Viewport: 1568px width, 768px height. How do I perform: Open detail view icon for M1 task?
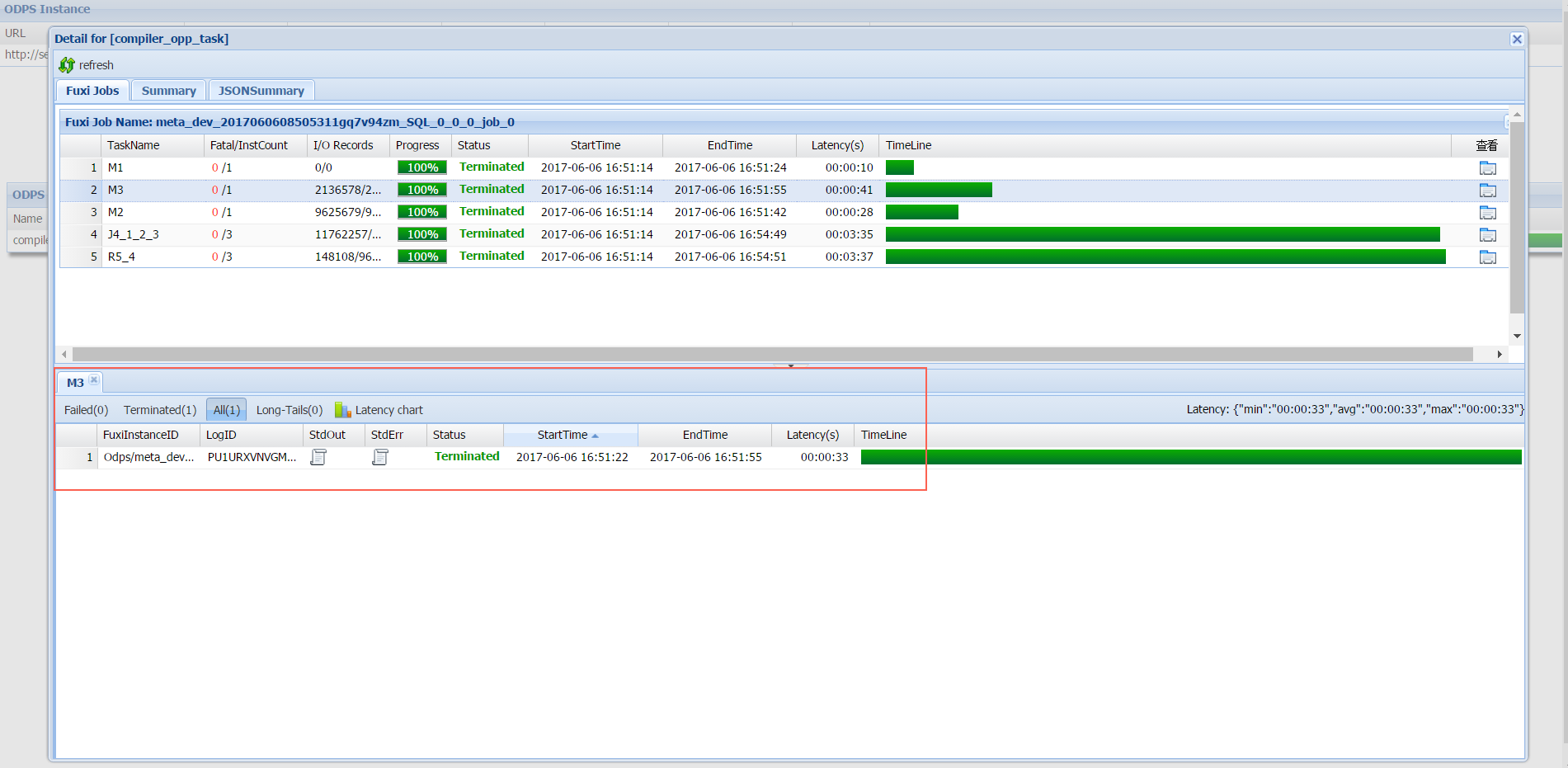coord(1487,168)
